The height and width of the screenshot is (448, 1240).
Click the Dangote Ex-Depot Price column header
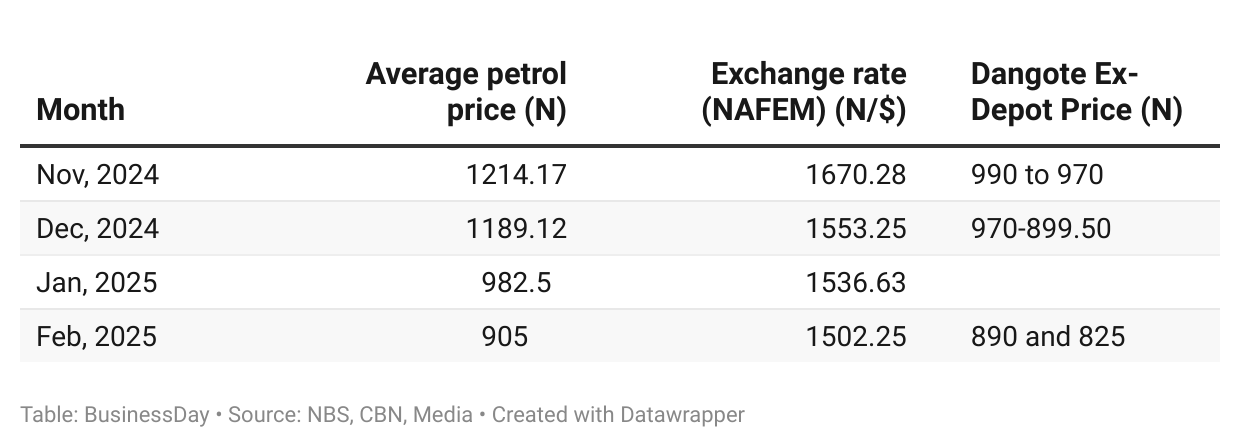coord(1076,92)
